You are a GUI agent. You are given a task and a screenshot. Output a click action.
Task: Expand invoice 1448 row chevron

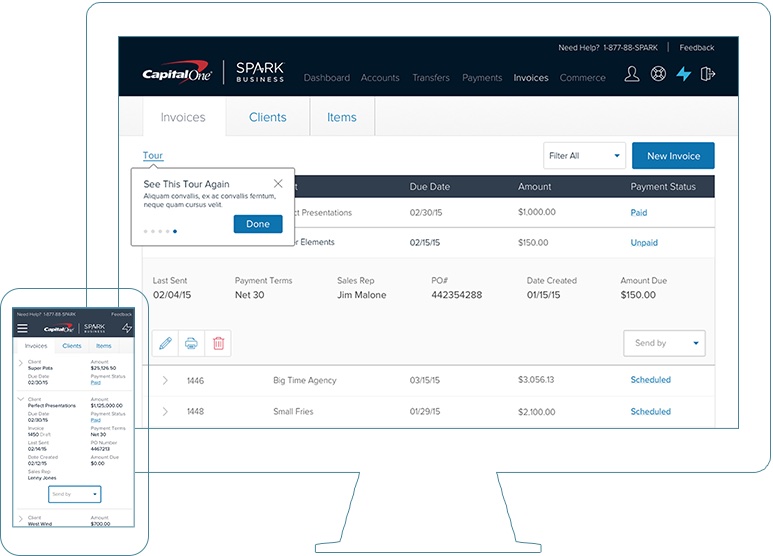tap(165, 411)
